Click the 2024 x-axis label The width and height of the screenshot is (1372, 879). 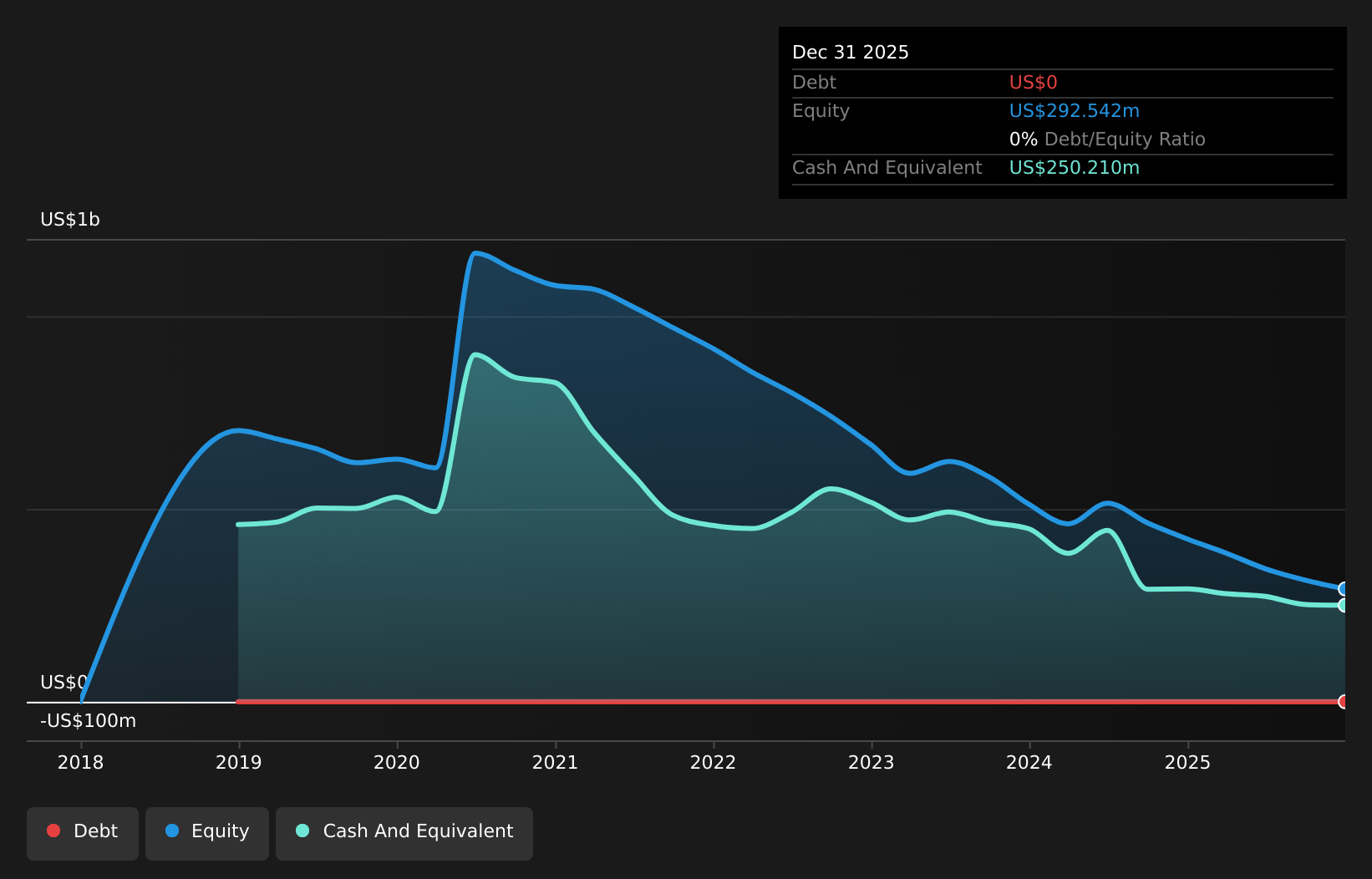pyautogui.click(x=1029, y=762)
